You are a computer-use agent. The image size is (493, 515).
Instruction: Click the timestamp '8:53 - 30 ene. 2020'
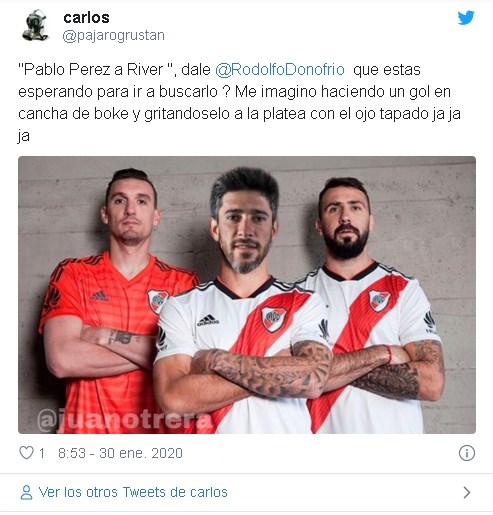(120, 453)
